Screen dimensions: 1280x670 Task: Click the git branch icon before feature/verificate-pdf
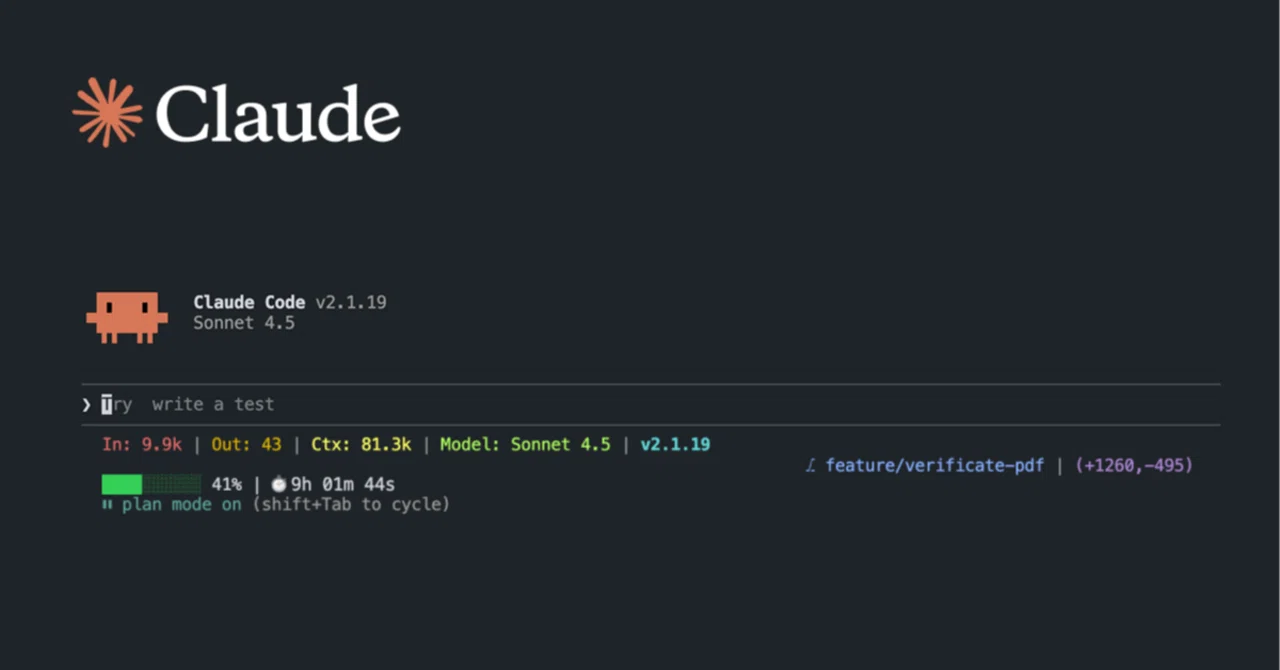tap(811, 465)
